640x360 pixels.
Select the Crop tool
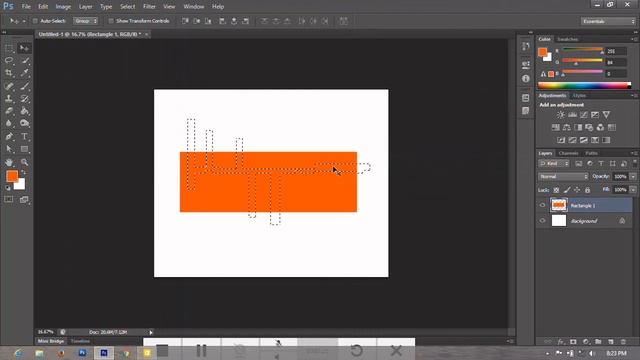click(9, 73)
